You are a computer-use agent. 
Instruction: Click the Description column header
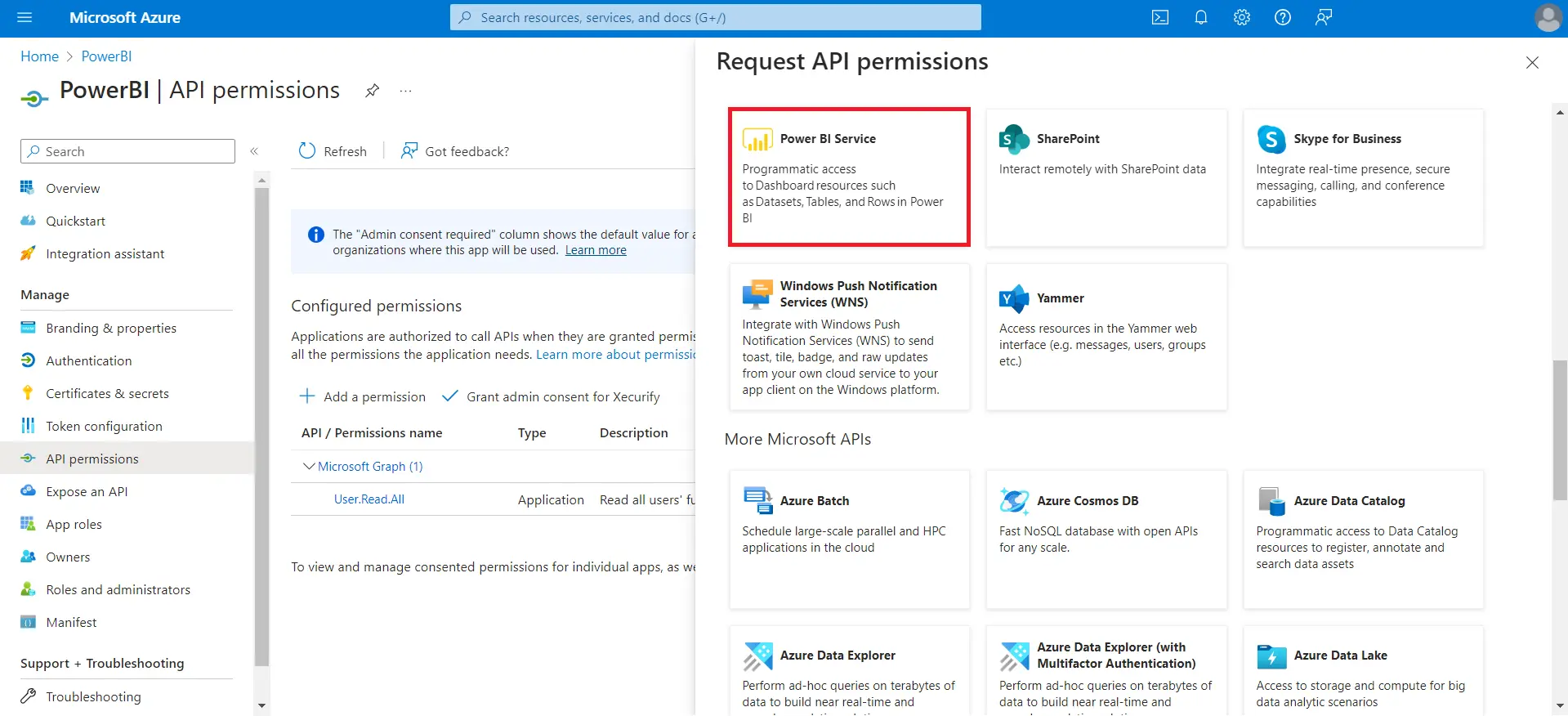[x=633, y=432]
